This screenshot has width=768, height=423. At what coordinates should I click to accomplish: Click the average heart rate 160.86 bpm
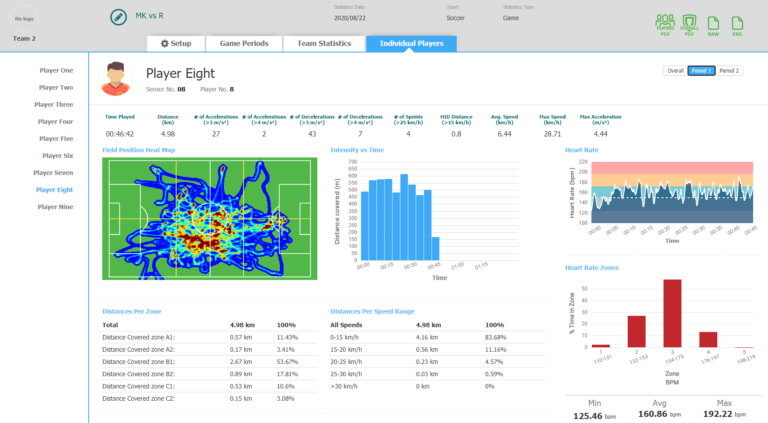coord(659,414)
